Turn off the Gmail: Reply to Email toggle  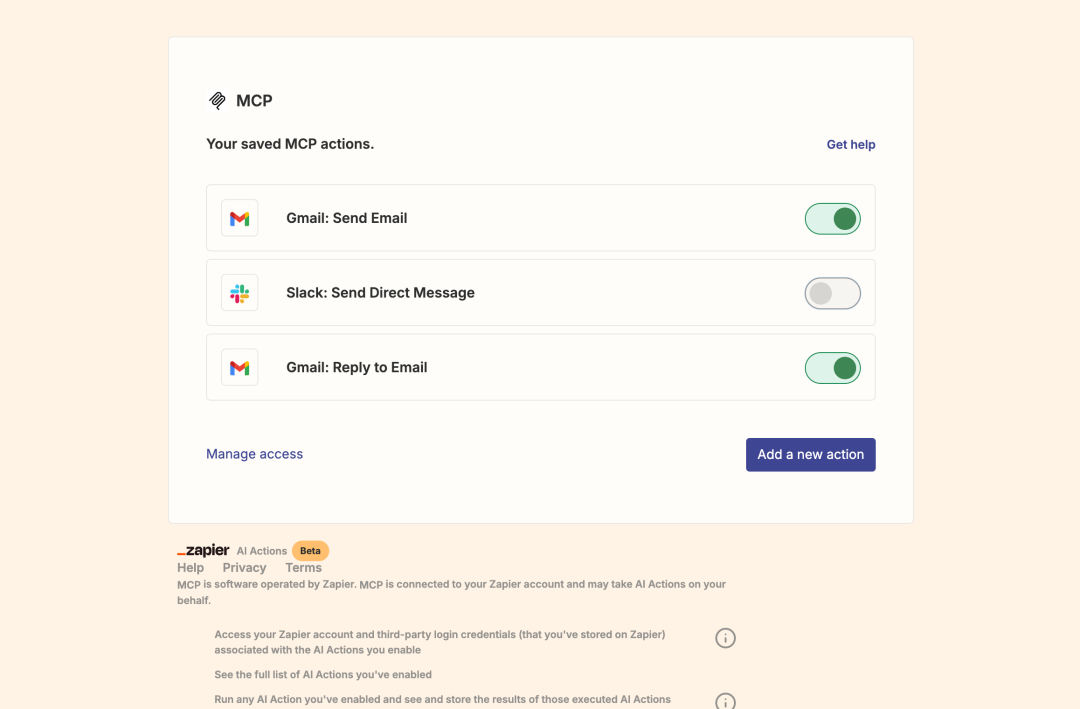point(832,368)
